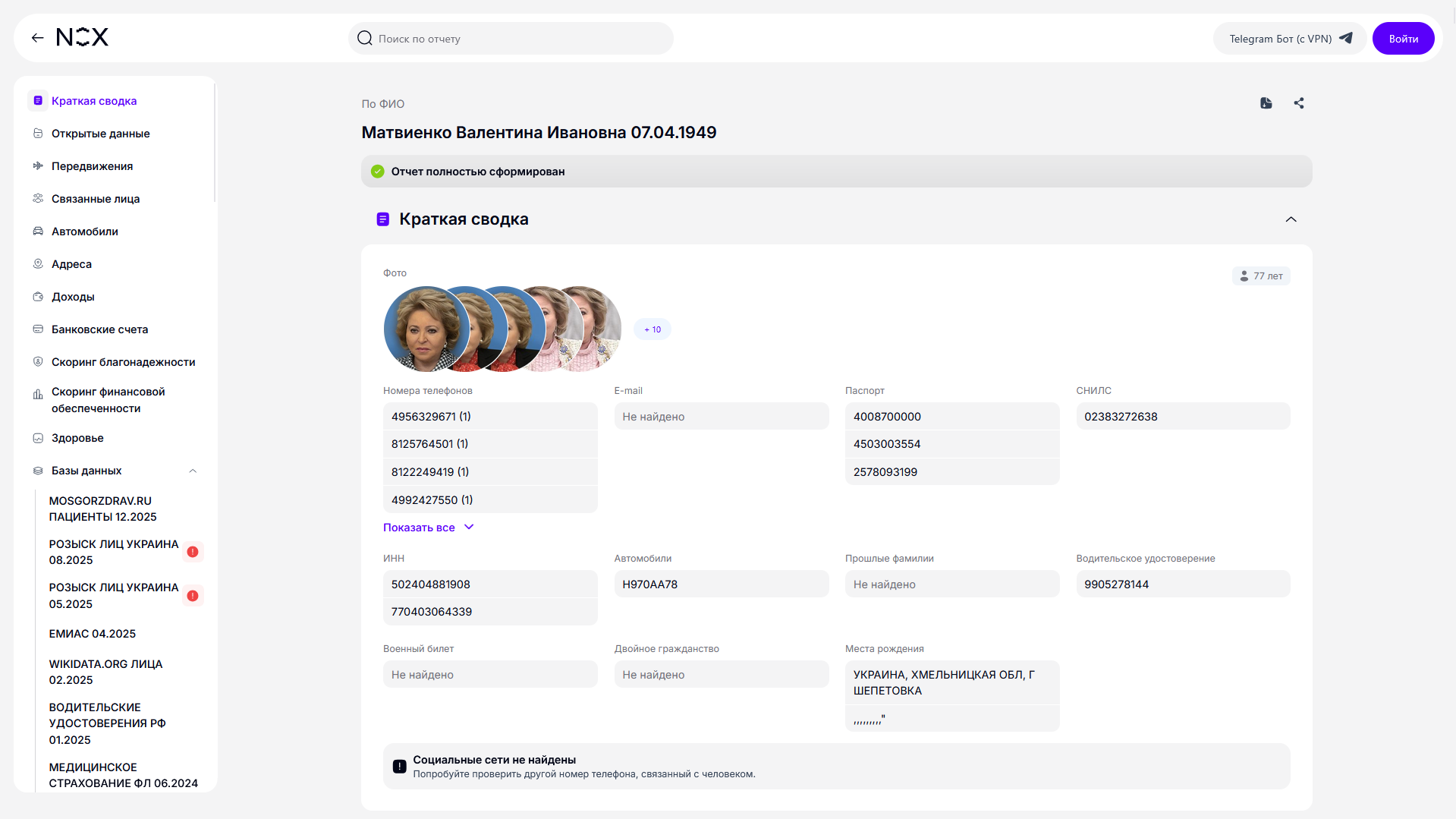Open МЕДИЦИНСКОЕ СТРАХОВАНИЕ ФЛ 06.2024 entry

tap(124, 775)
